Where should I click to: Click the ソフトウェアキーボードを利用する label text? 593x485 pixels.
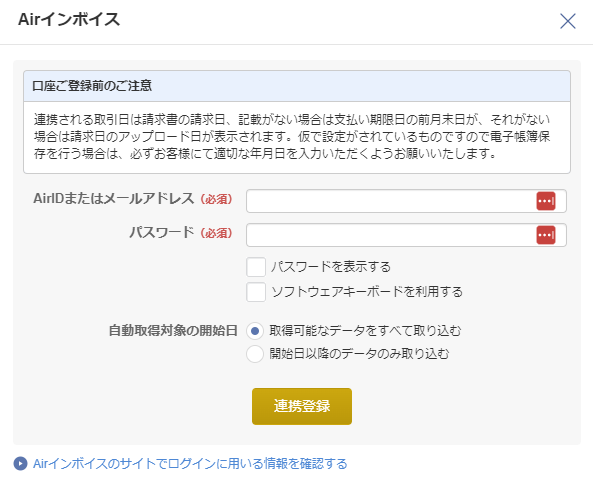pyautogui.click(x=367, y=292)
